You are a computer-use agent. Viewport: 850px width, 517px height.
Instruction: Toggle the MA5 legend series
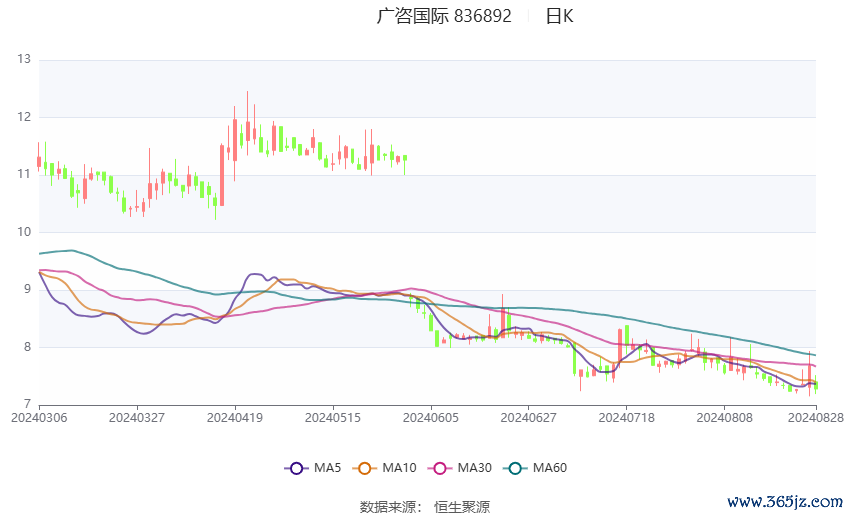(x=313, y=468)
